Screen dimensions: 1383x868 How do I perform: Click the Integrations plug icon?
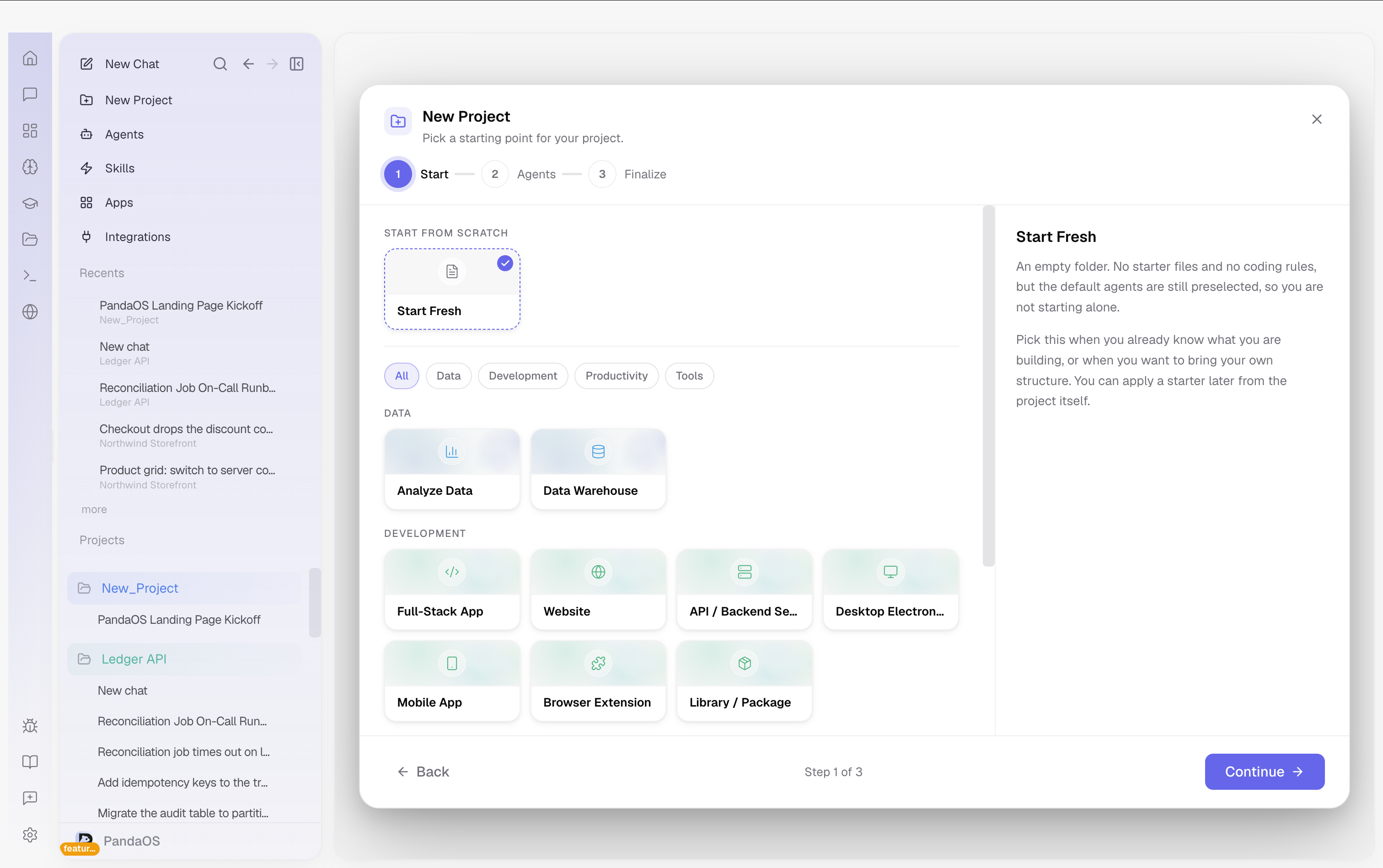click(x=86, y=236)
